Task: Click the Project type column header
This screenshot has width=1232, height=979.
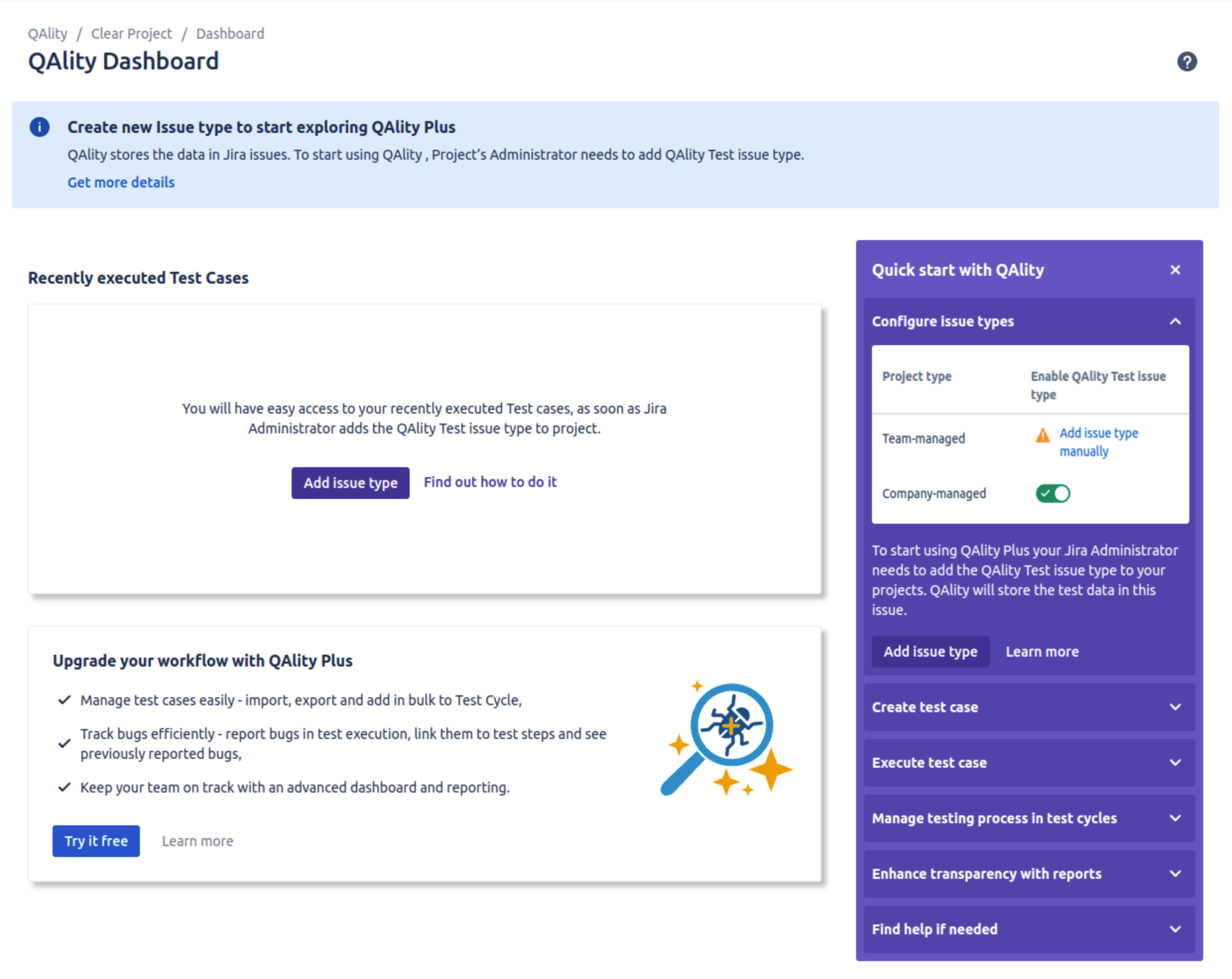Action: pos(917,376)
